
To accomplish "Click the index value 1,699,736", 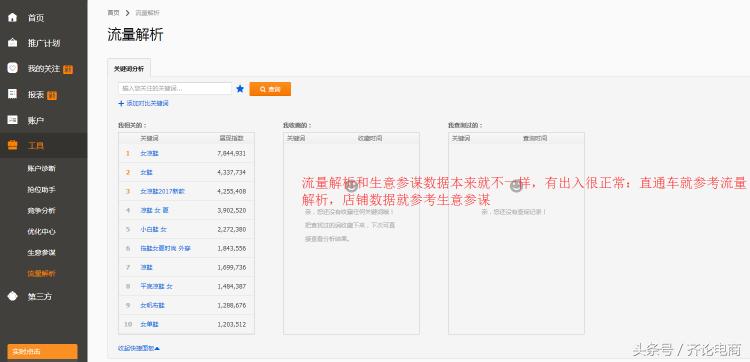I will pyautogui.click(x=232, y=267).
